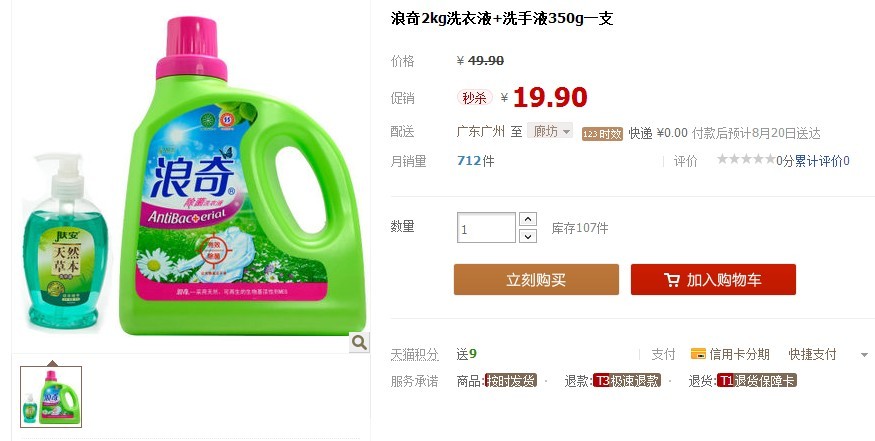Image resolution: width=875 pixels, height=441 pixels.
Task: Click the 123时效 delivery badge
Action: coord(602,133)
